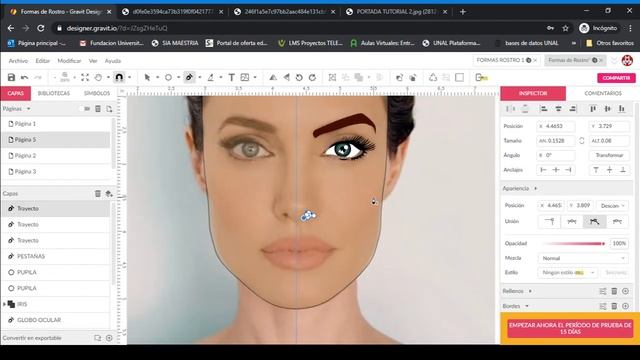Click the Opacidad 100% field
Screen dimensions: 640x360
pyautogui.click(x=619, y=244)
